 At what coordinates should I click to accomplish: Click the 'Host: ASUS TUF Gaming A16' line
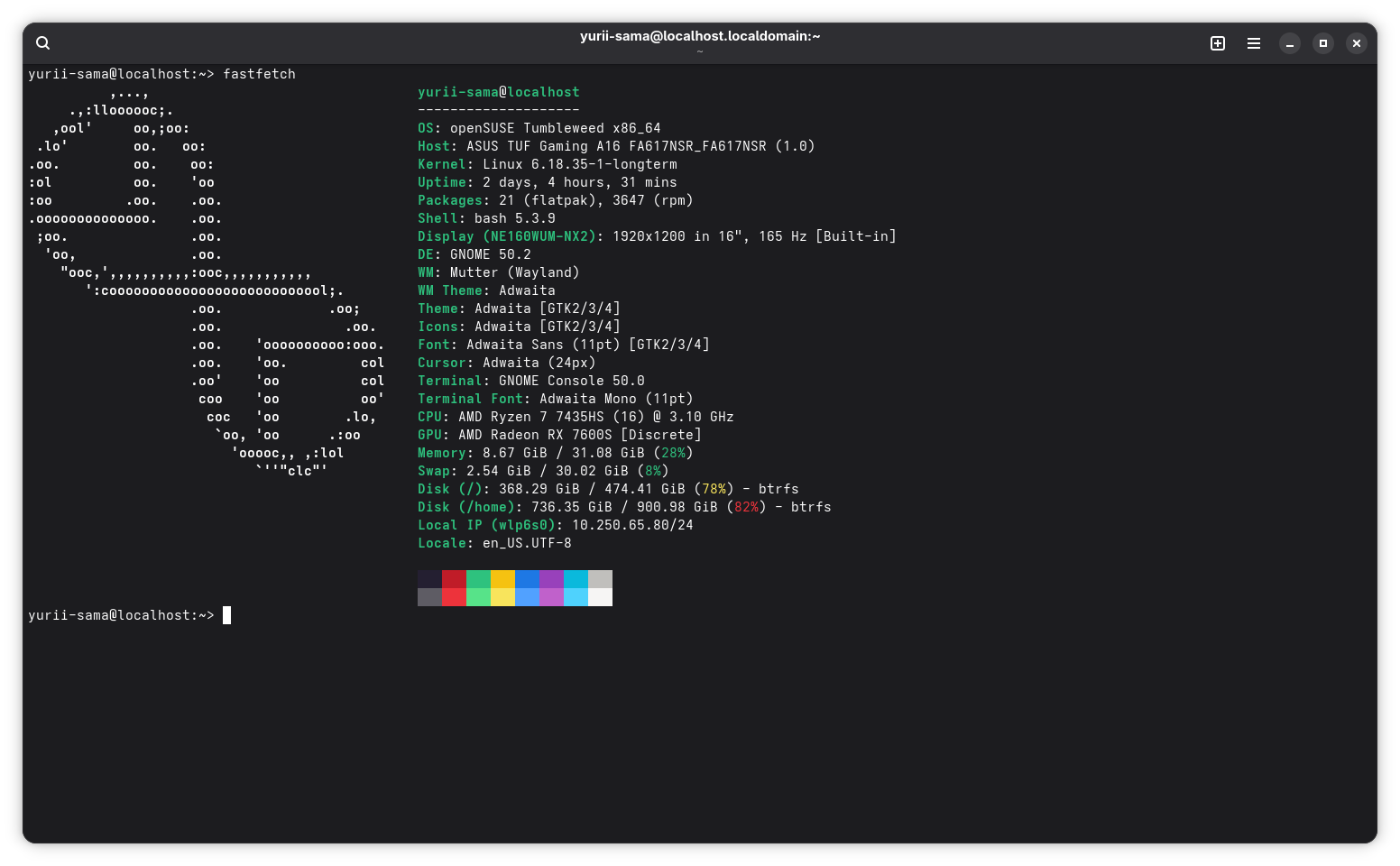[x=616, y=146]
